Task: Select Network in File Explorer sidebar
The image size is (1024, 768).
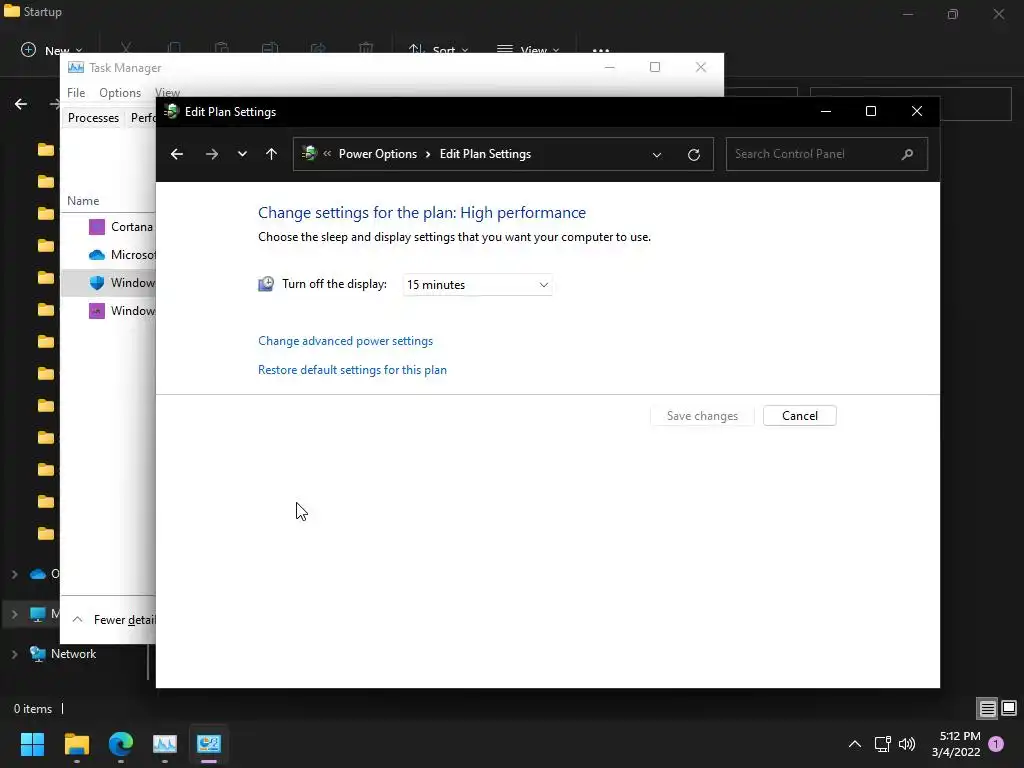Action: [x=73, y=654]
